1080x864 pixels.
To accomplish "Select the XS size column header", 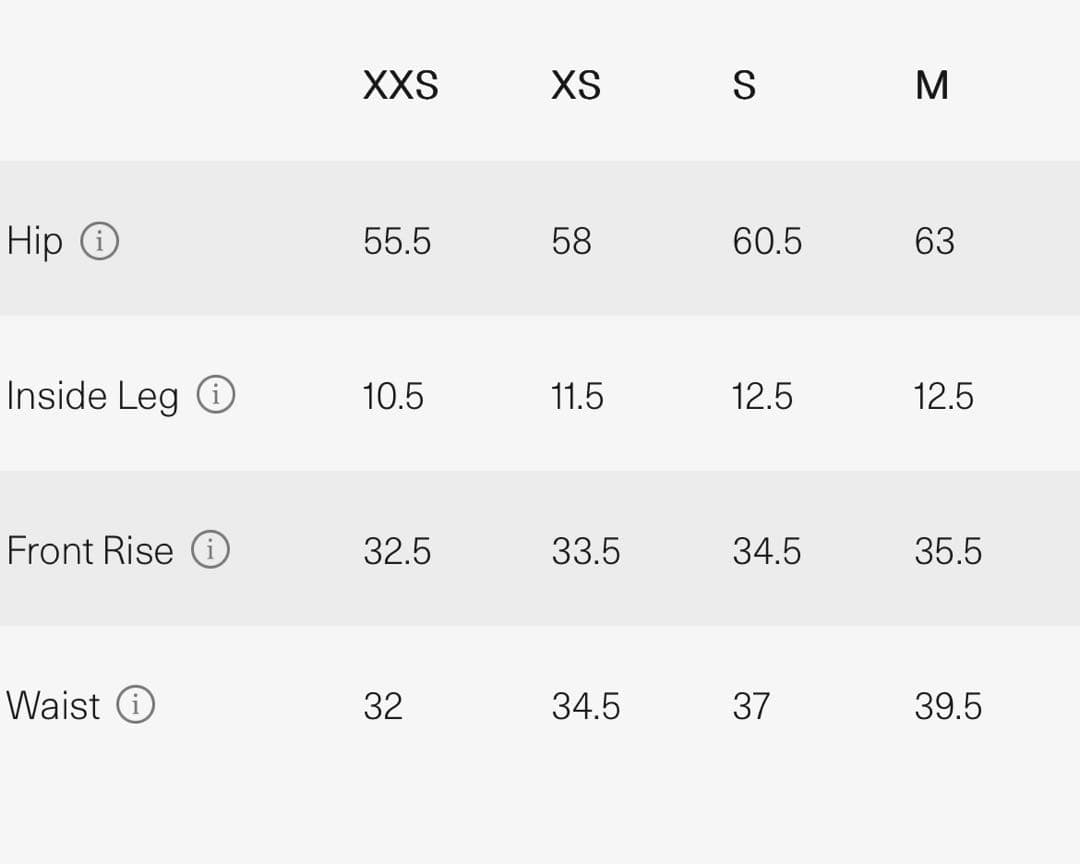I will (576, 86).
